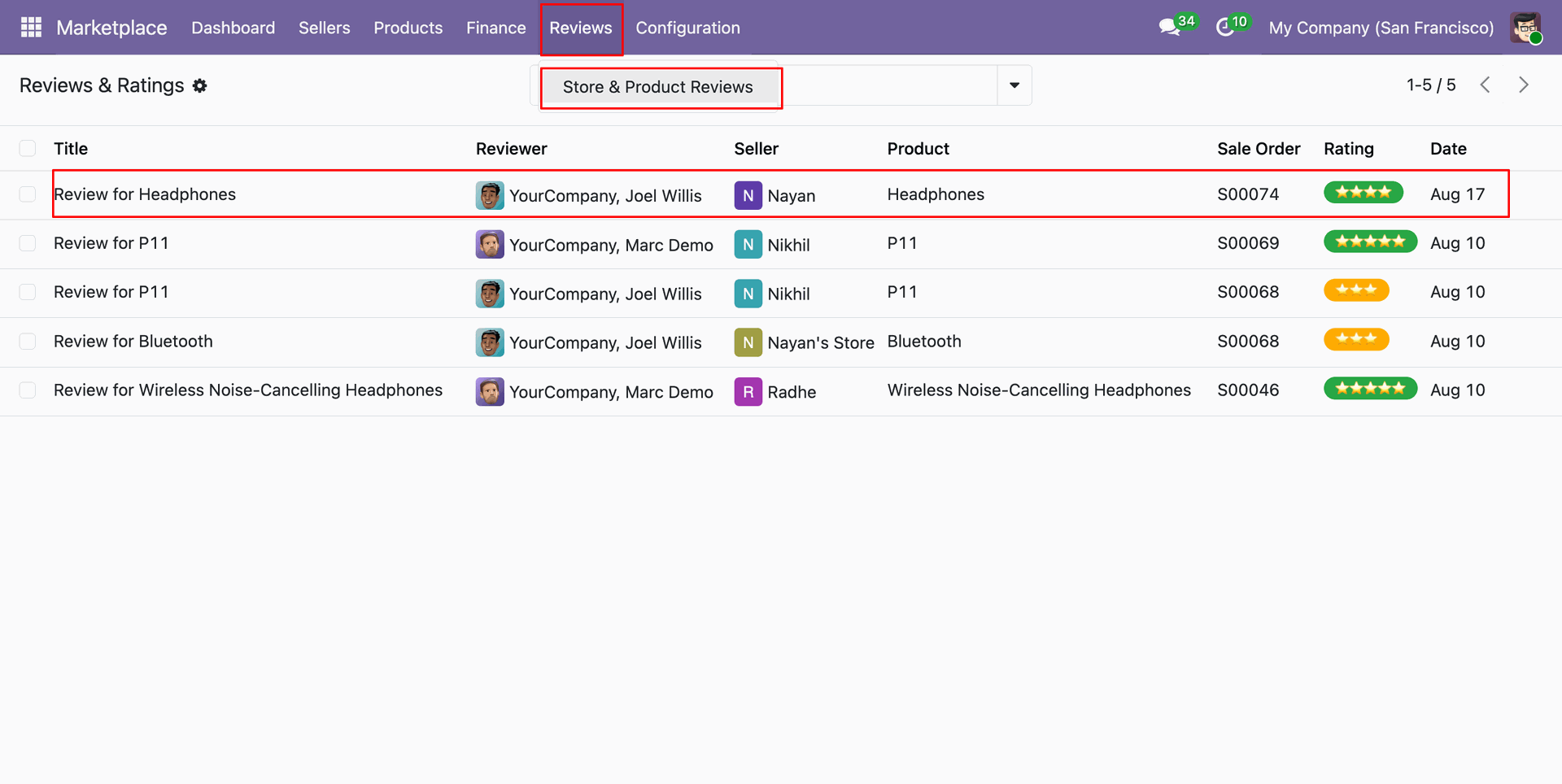Image resolution: width=1562 pixels, height=784 pixels.
Task: Click the 1-5 / 5 pager counter
Action: pos(1431,85)
